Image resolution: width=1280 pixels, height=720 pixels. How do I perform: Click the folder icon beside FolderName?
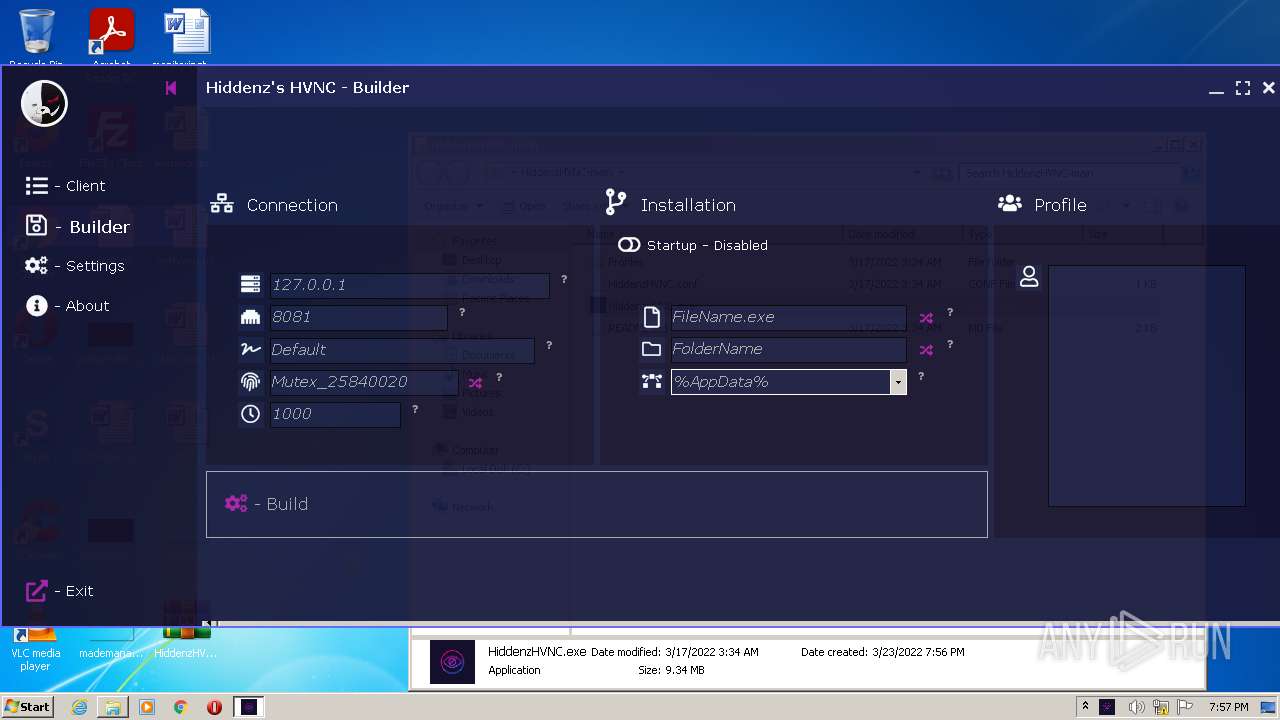click(652, 349)
